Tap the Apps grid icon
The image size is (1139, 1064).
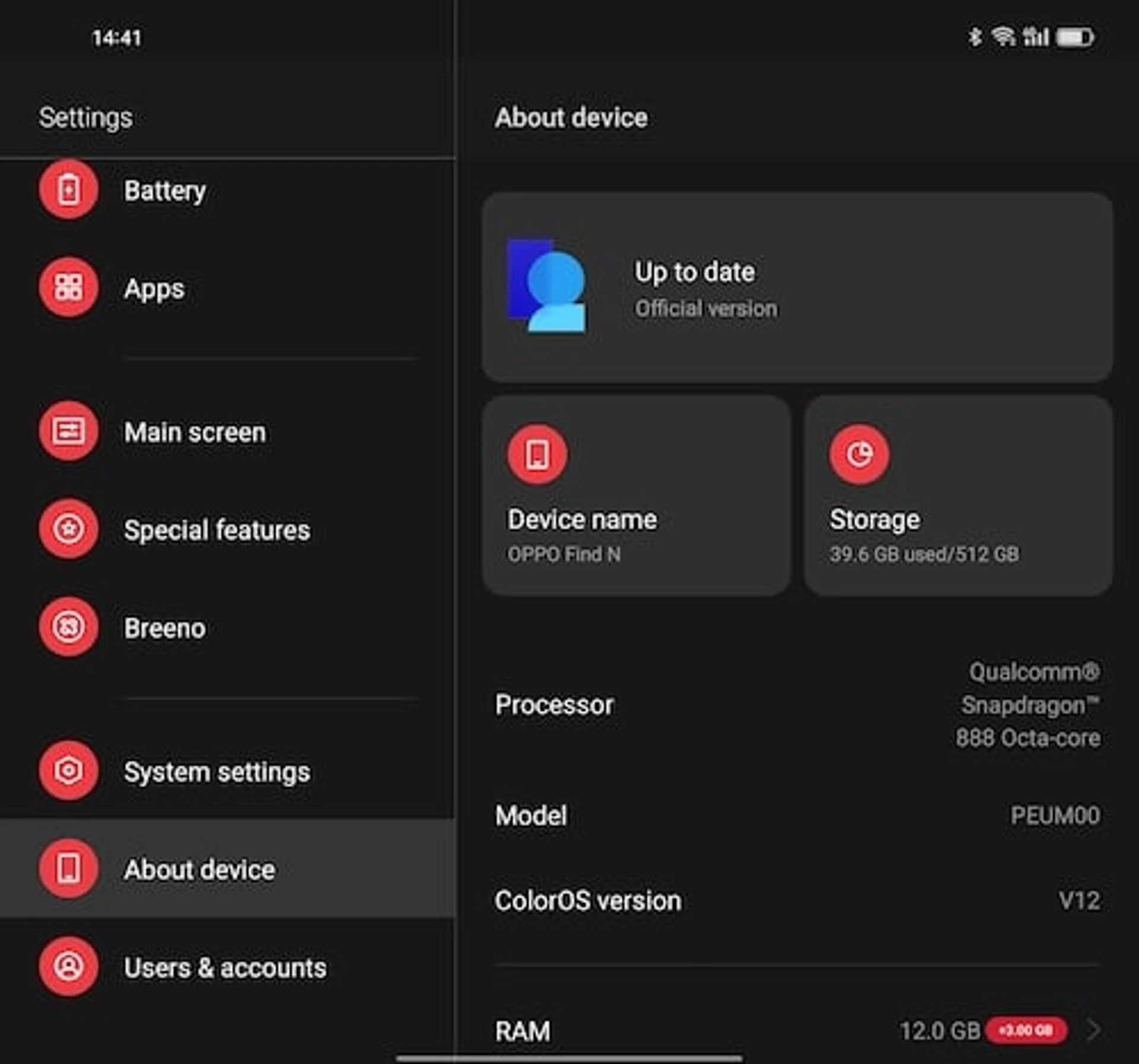pyautogui.click(x=69, y=287)
